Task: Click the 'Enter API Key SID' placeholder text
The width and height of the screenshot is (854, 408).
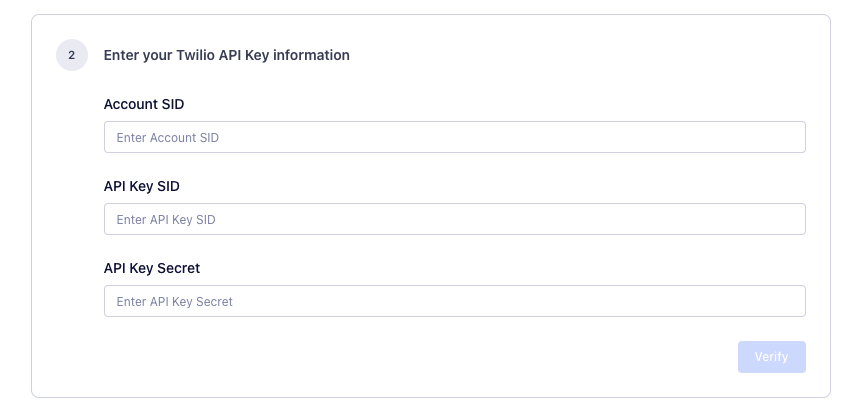Action: tap(166, 220)
